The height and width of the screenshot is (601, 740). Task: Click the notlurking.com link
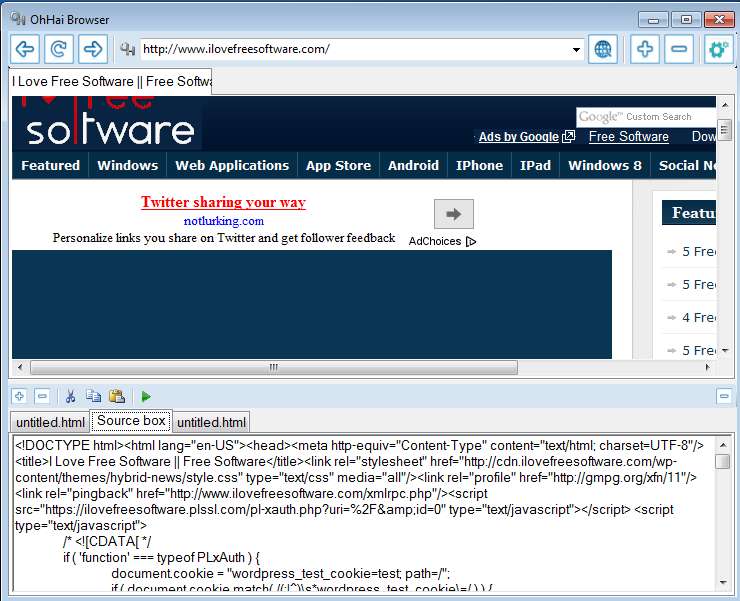point(224,220)
